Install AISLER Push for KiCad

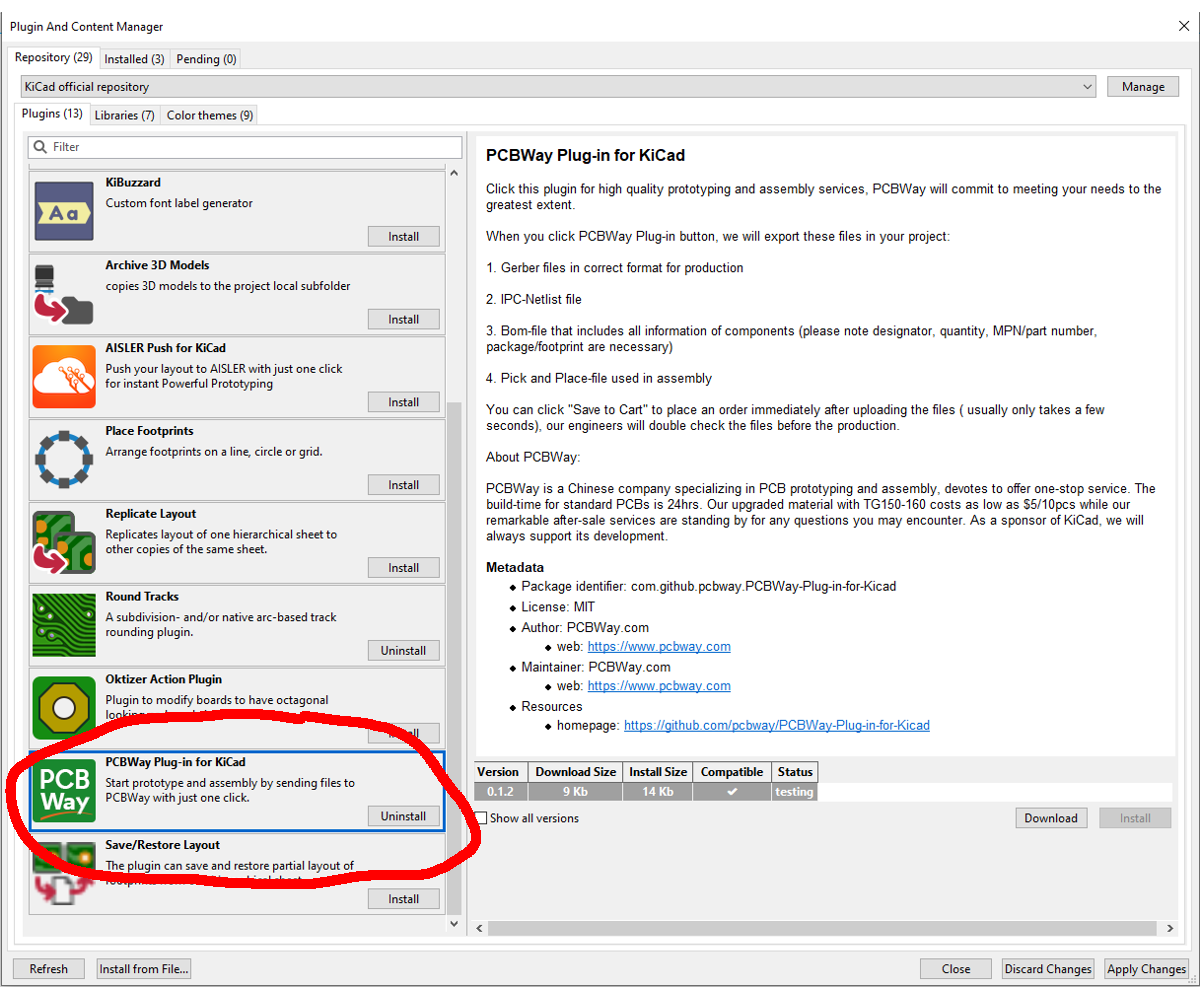pos(404,402)
